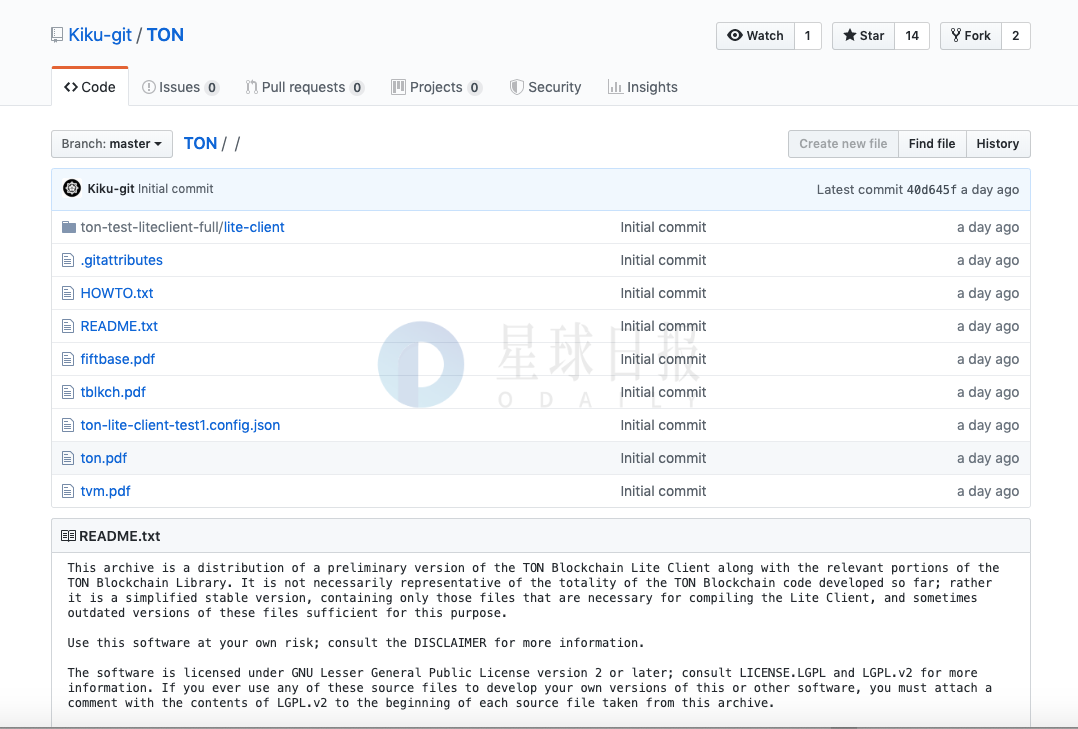Click TON breadcrumb root link
Viewport: 1078px width, 729px height.
pyautogui.click(x=200, y=143)
